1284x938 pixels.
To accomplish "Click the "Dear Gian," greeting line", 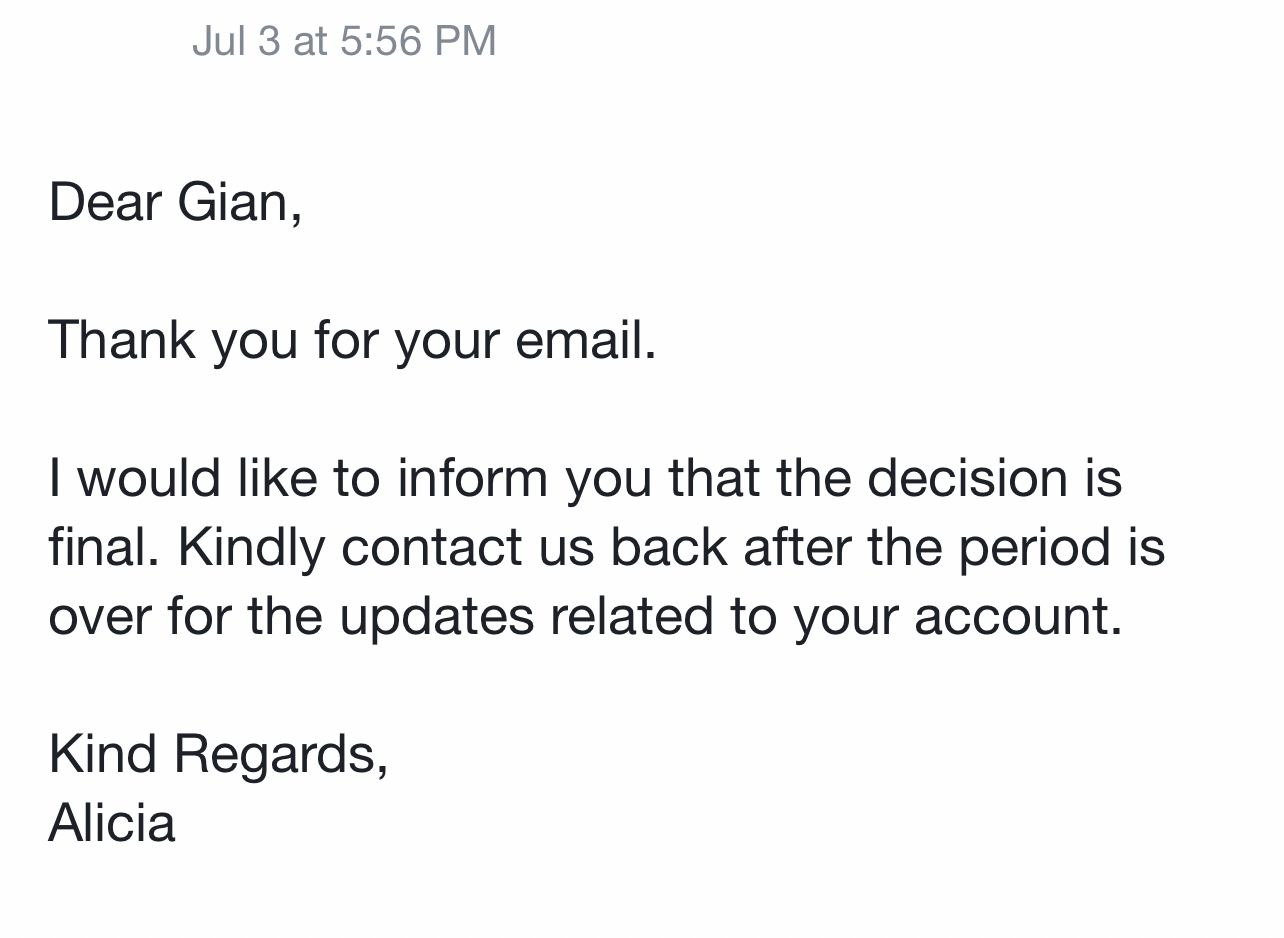I will (x=175, y=202).
